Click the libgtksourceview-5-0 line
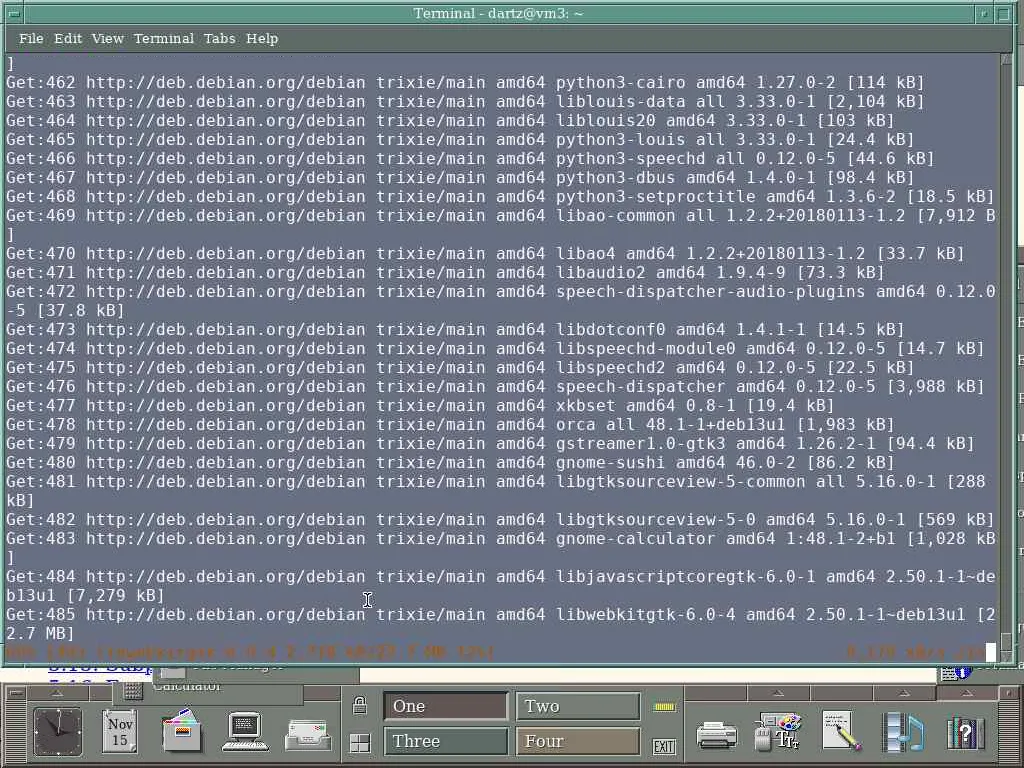The width and height of the screenshot is (1024, 768). (x=500, y=520)
